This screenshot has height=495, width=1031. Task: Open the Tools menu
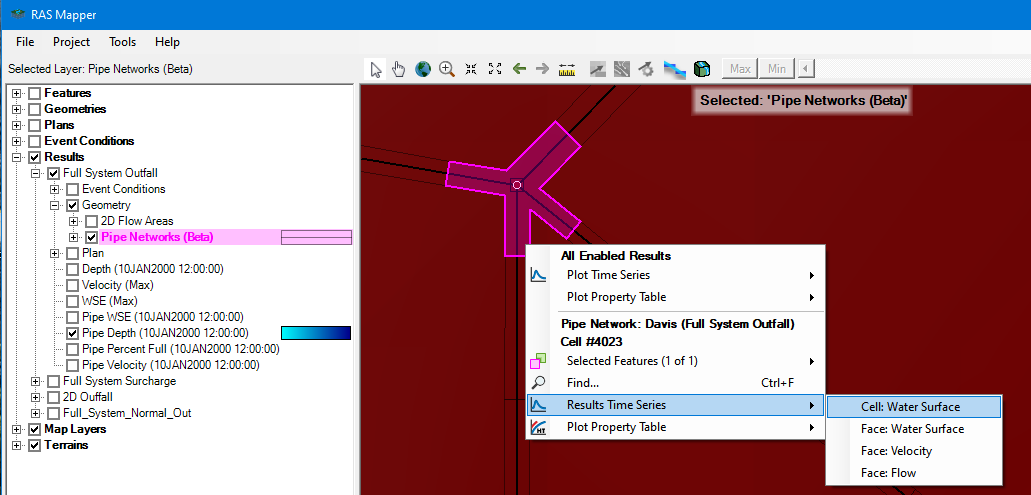click(123, 42)
